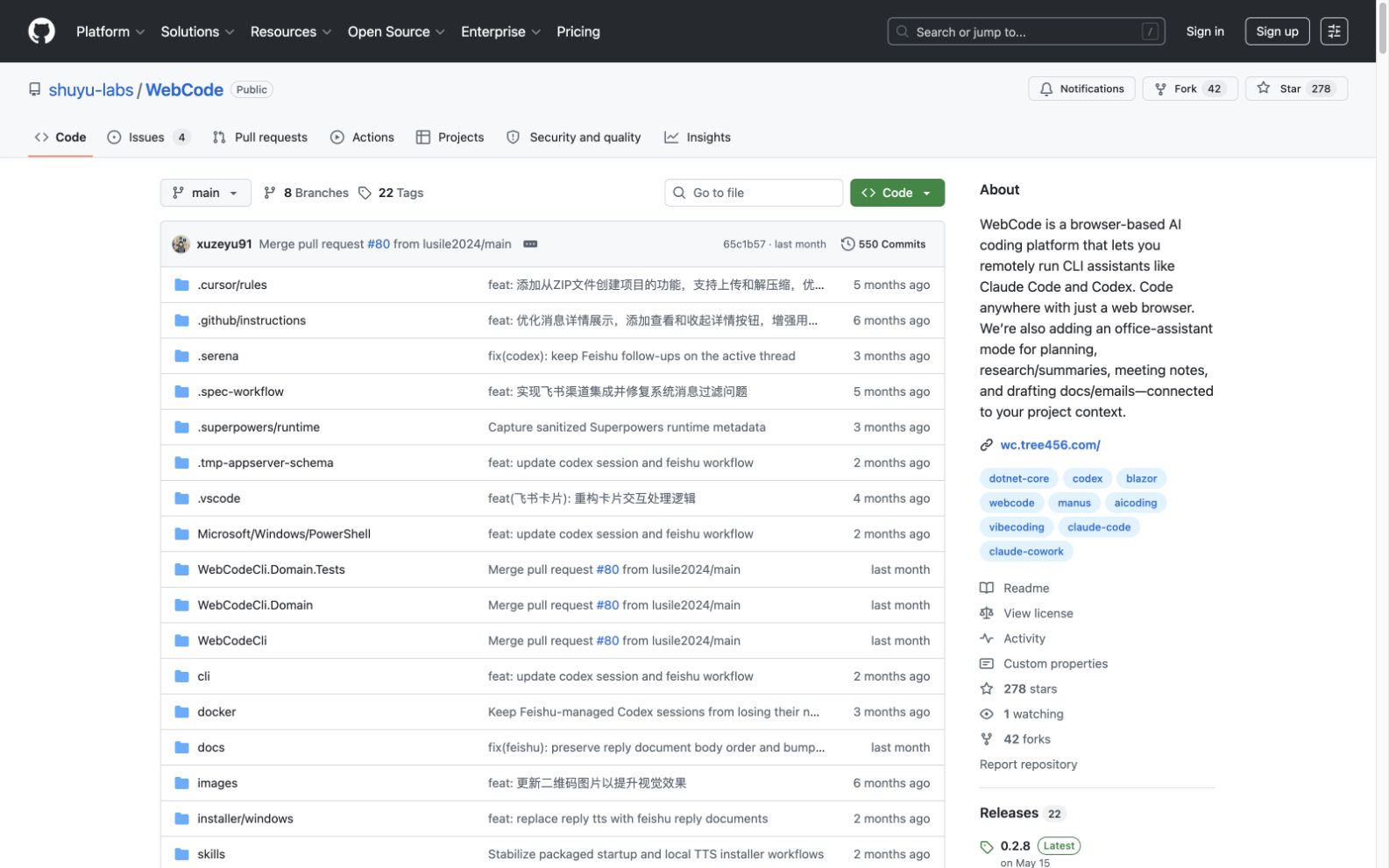Click the xuzeyu91 avatar thumbnail
Viewport: 1389px width, 868px height.
coord(181,244)
